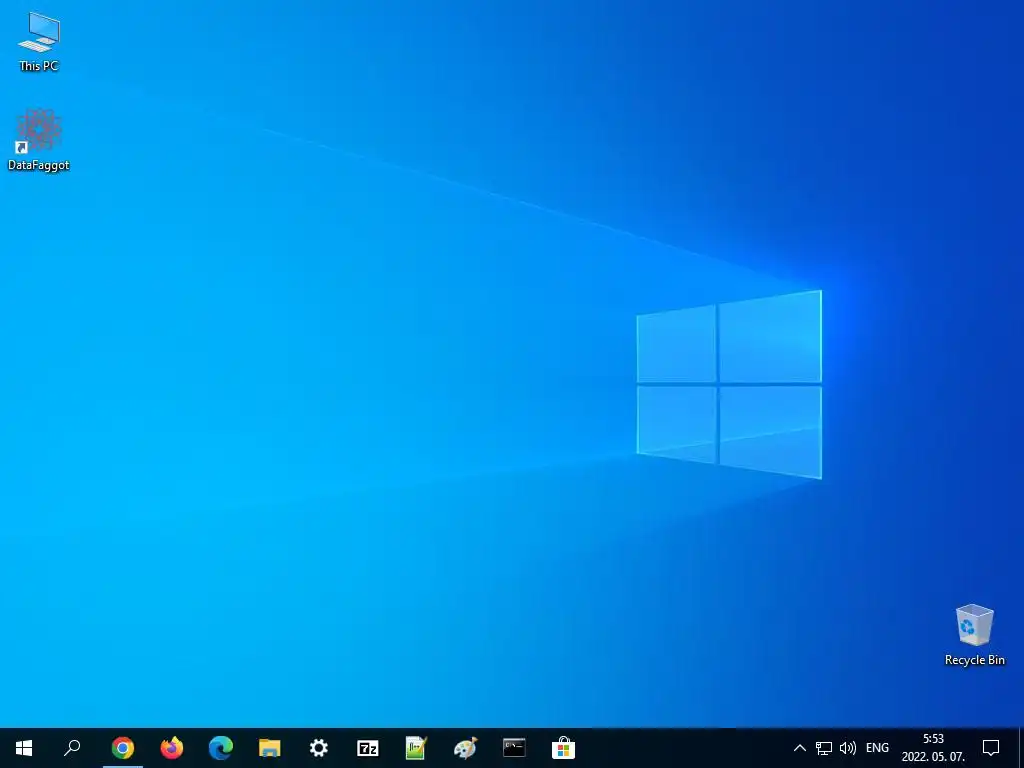1024x768 pixels.
Task: Open taskbar Search magnifier
Action: click(x=72, y=748)
